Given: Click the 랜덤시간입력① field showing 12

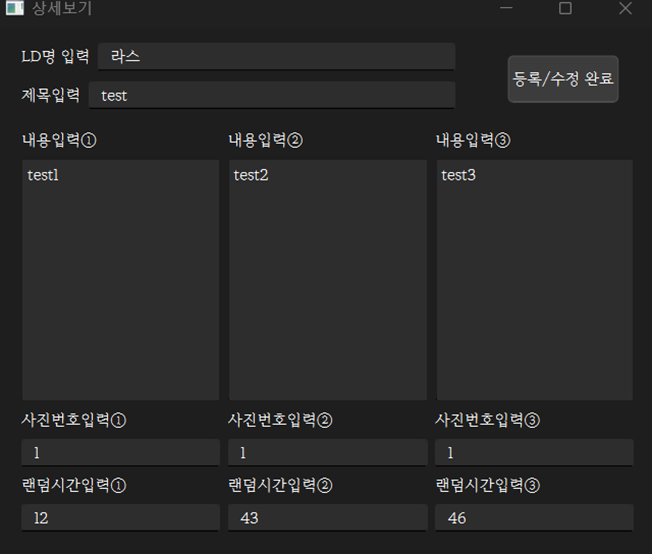Looking at the screenshot, I should click(120, 518).
